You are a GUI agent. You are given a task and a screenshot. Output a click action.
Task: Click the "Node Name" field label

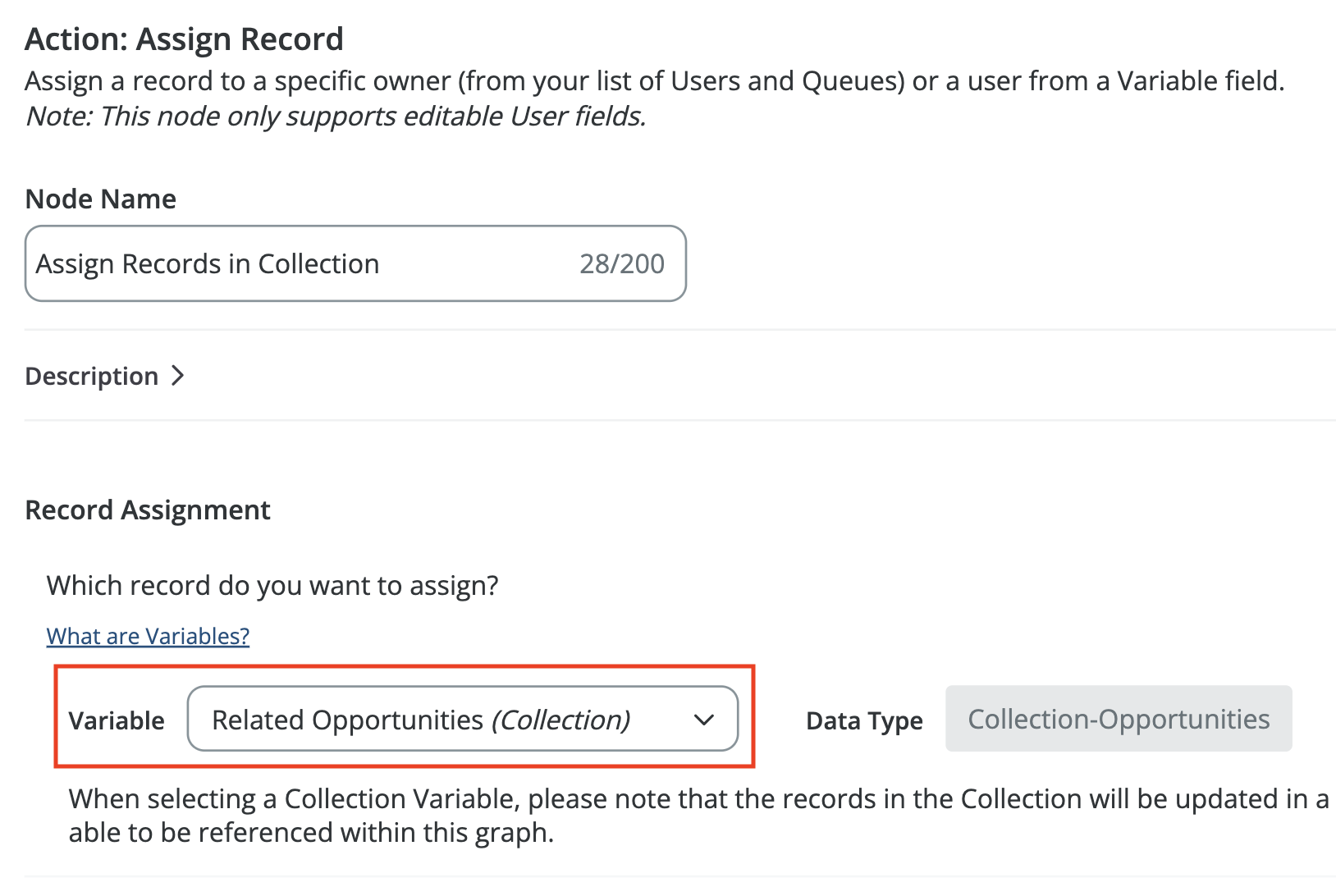(x=101, y=199)
